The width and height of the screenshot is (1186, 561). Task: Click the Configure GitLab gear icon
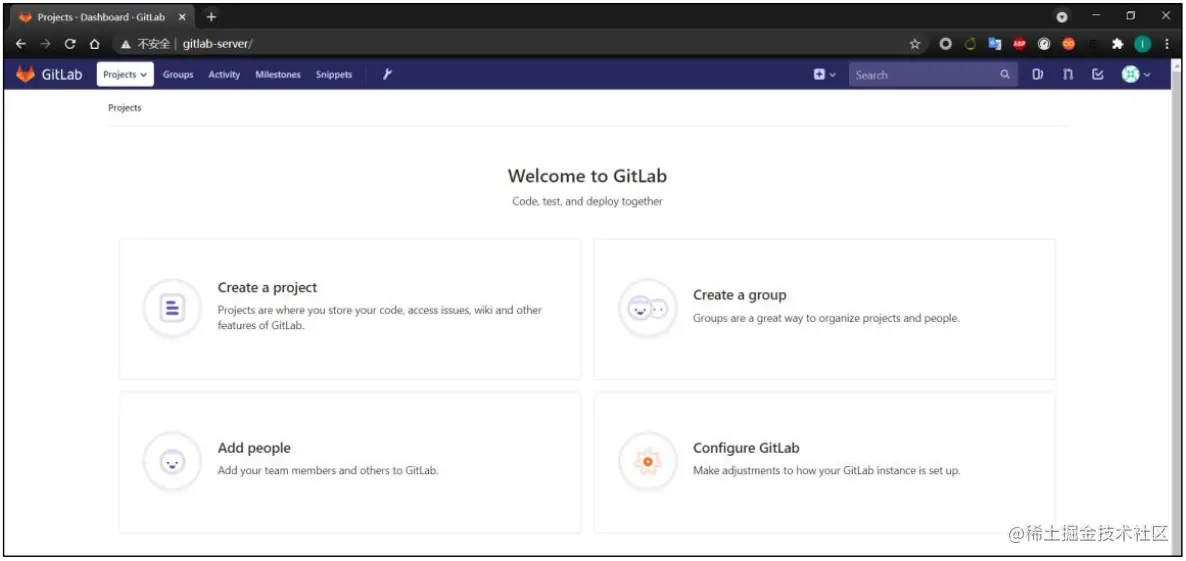(647, 461)
